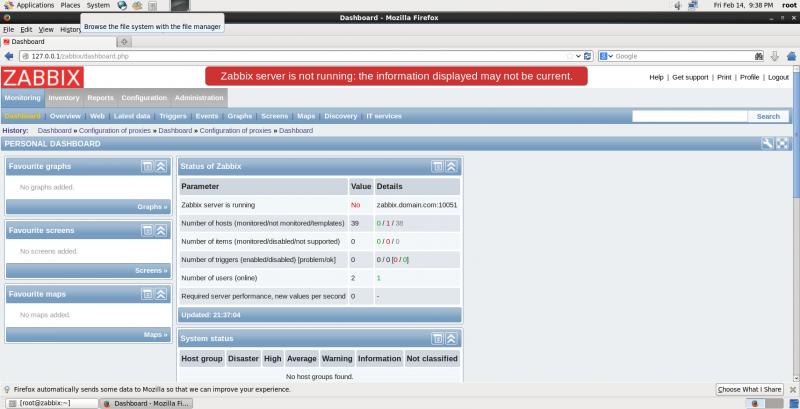Go to Latest data submenu
The height and width of the screenshot is (409, 800).
[132, 116]
